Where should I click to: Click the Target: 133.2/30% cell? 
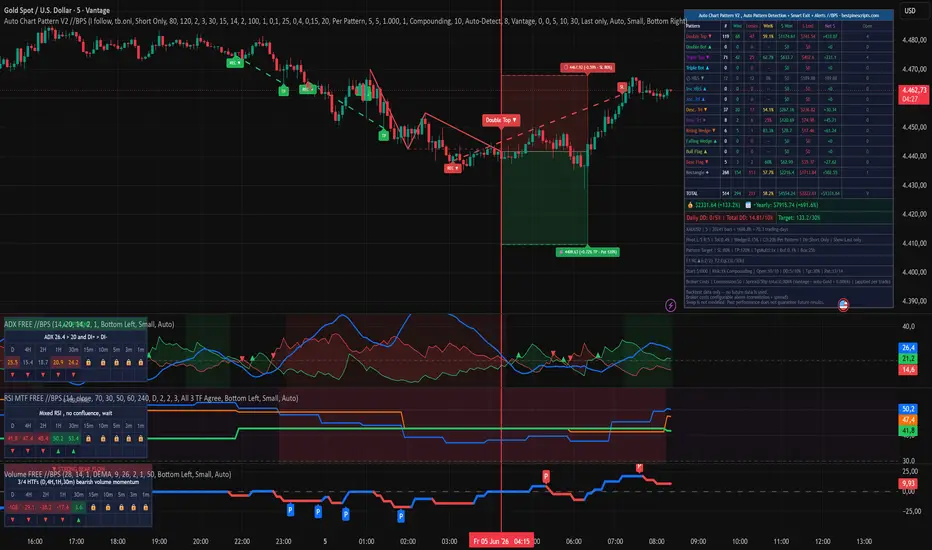835,218
